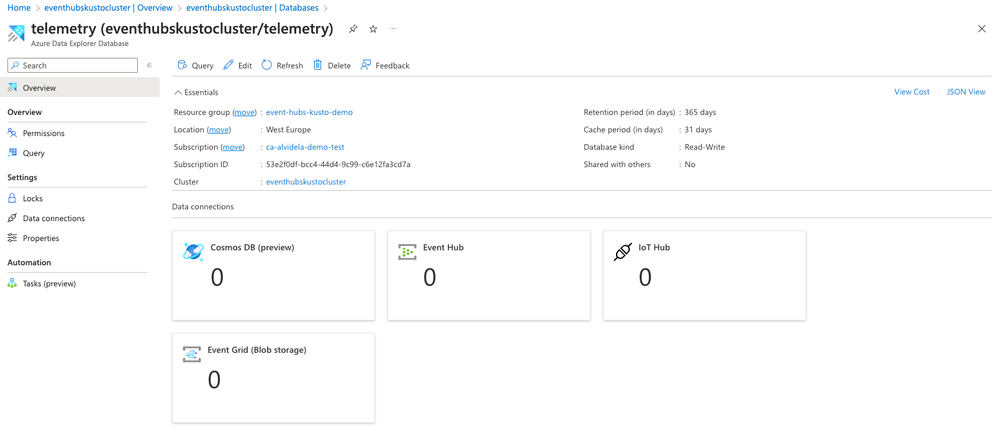The height and width of the screenshot is (433, 998).
Task: Focus the sidebar Search box
Action: click(73, 66)
